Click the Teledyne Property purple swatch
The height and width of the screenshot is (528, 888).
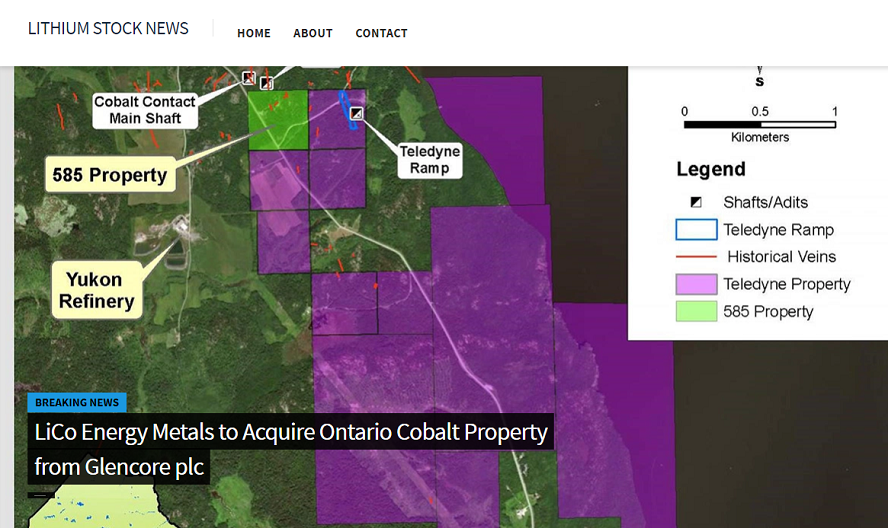click(697, 284)
